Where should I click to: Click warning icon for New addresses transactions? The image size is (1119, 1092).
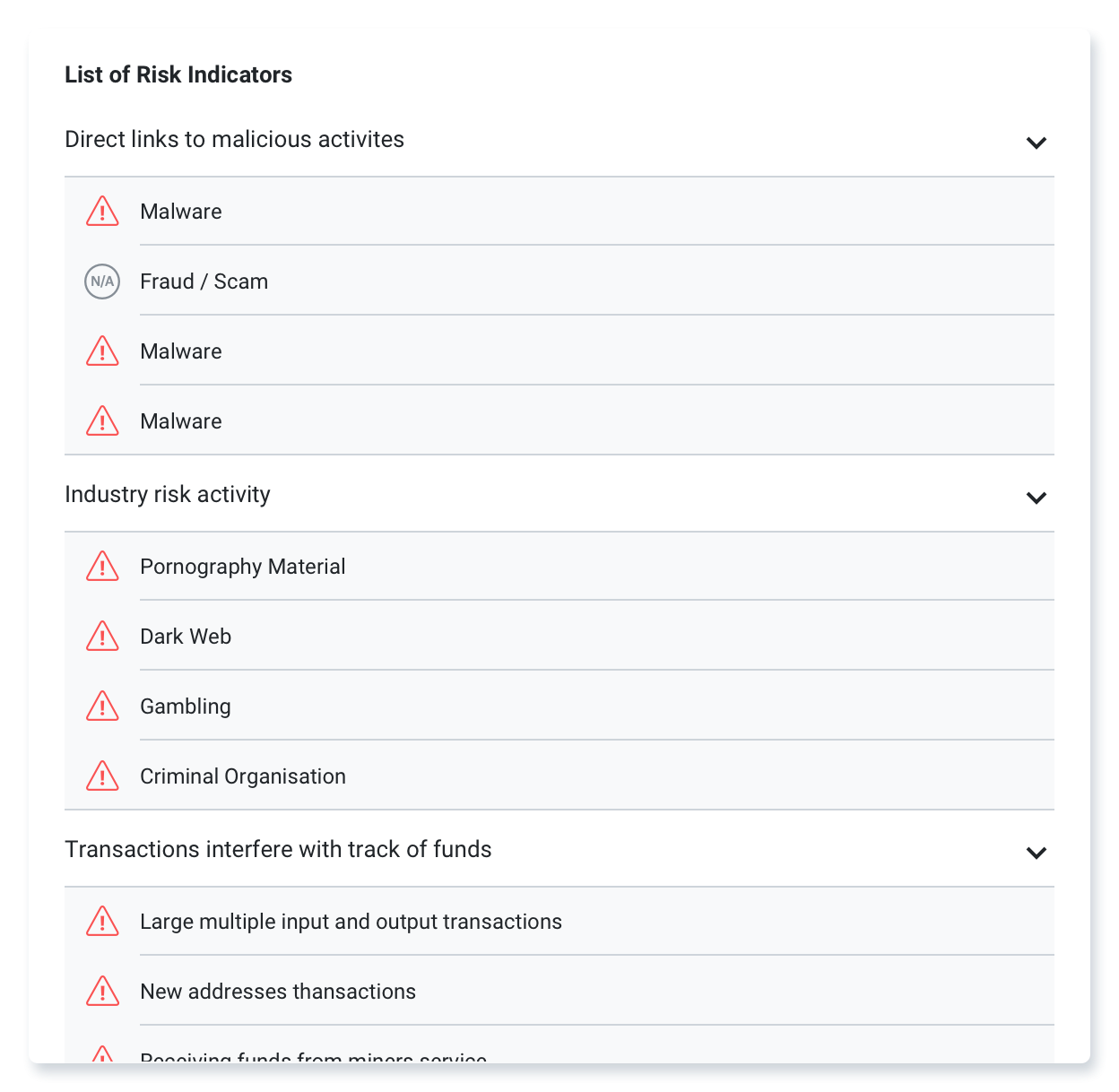102,991
